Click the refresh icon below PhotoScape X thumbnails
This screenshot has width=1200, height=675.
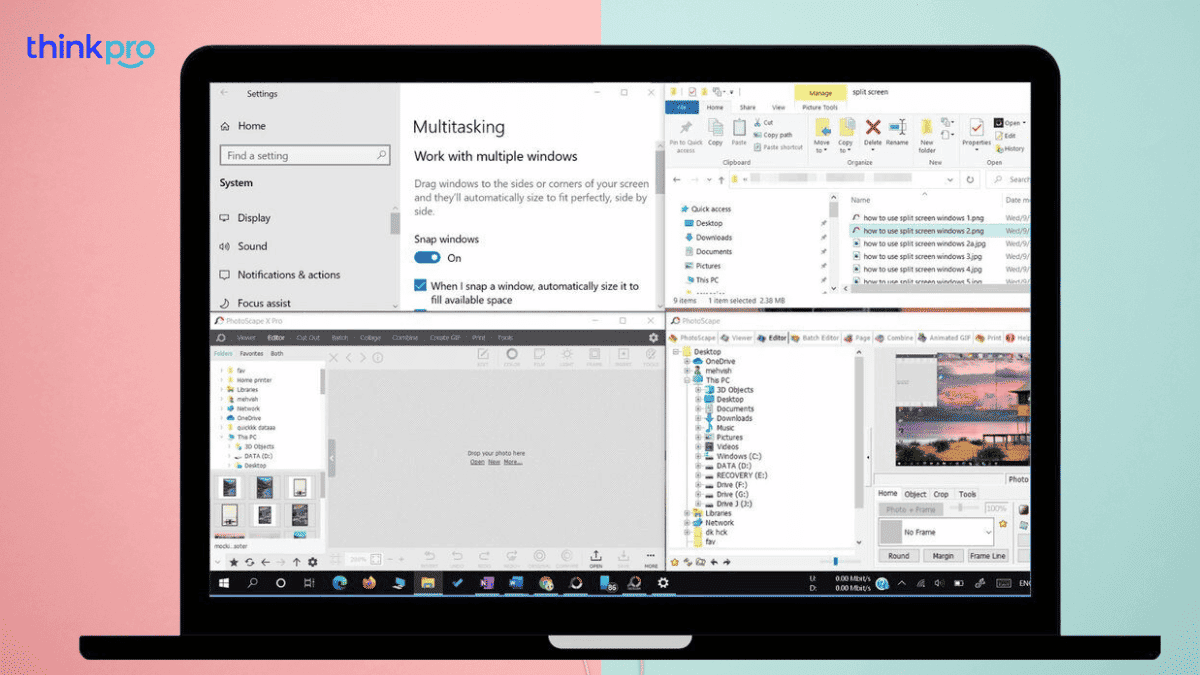pos(249,563)
